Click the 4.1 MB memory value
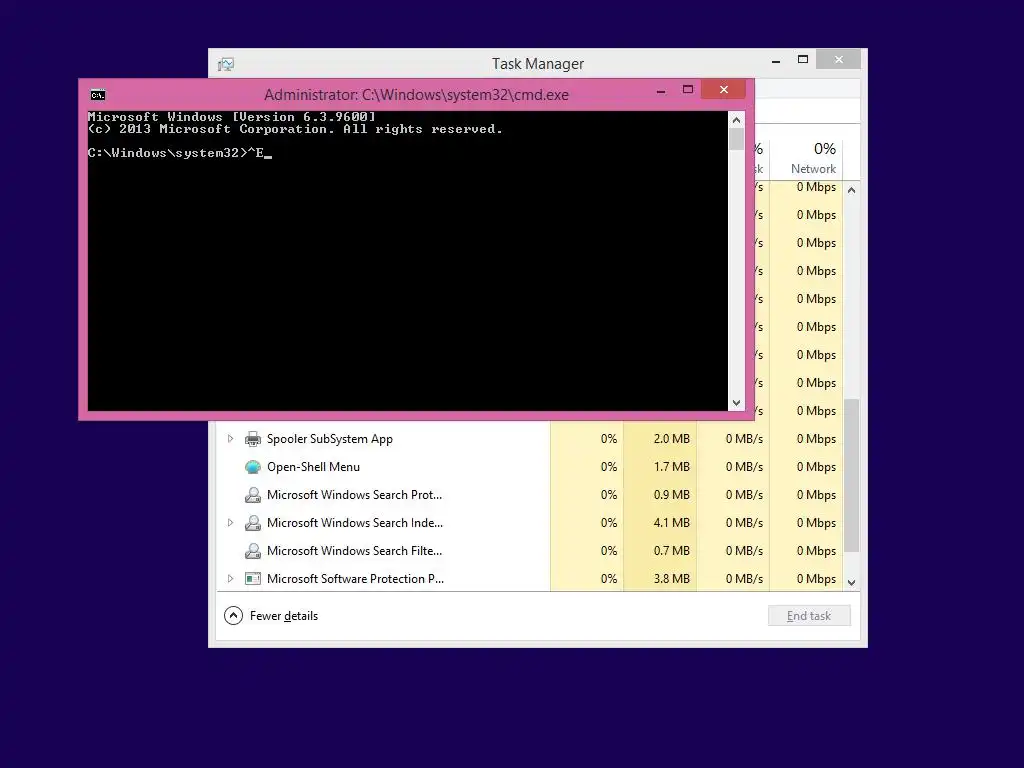 coord(671,523)
